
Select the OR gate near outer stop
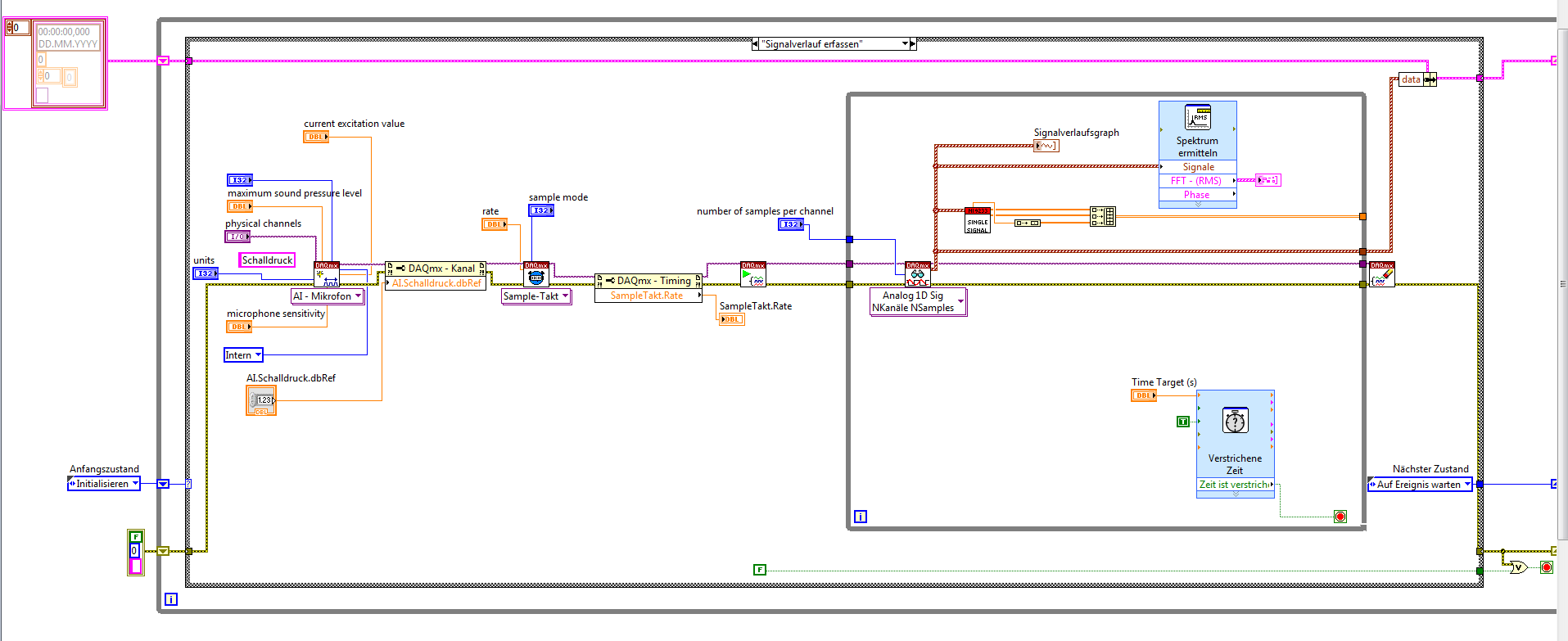tap(1519, 567)
